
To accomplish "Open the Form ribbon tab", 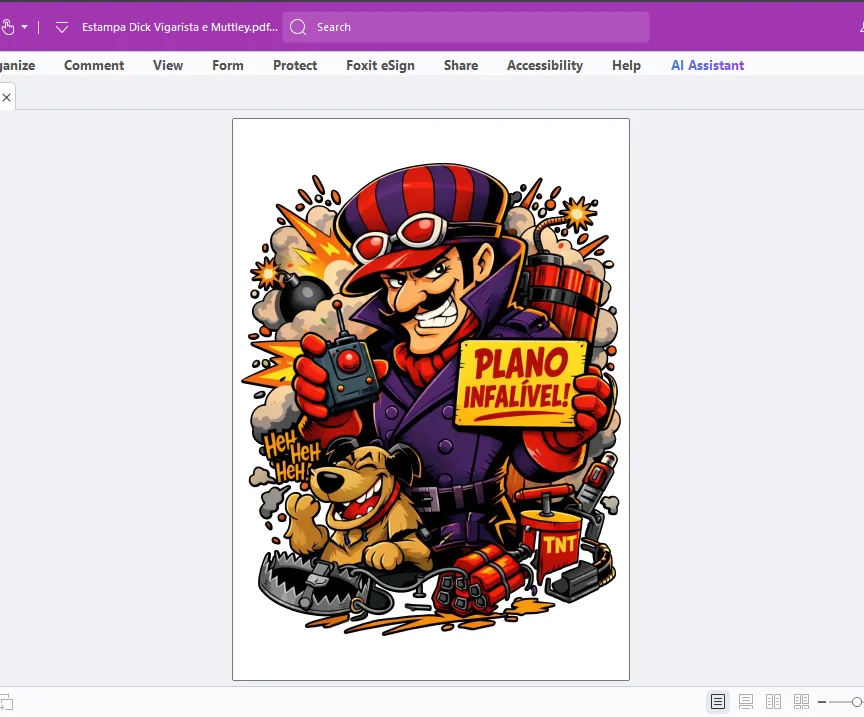I will [228, 65].
